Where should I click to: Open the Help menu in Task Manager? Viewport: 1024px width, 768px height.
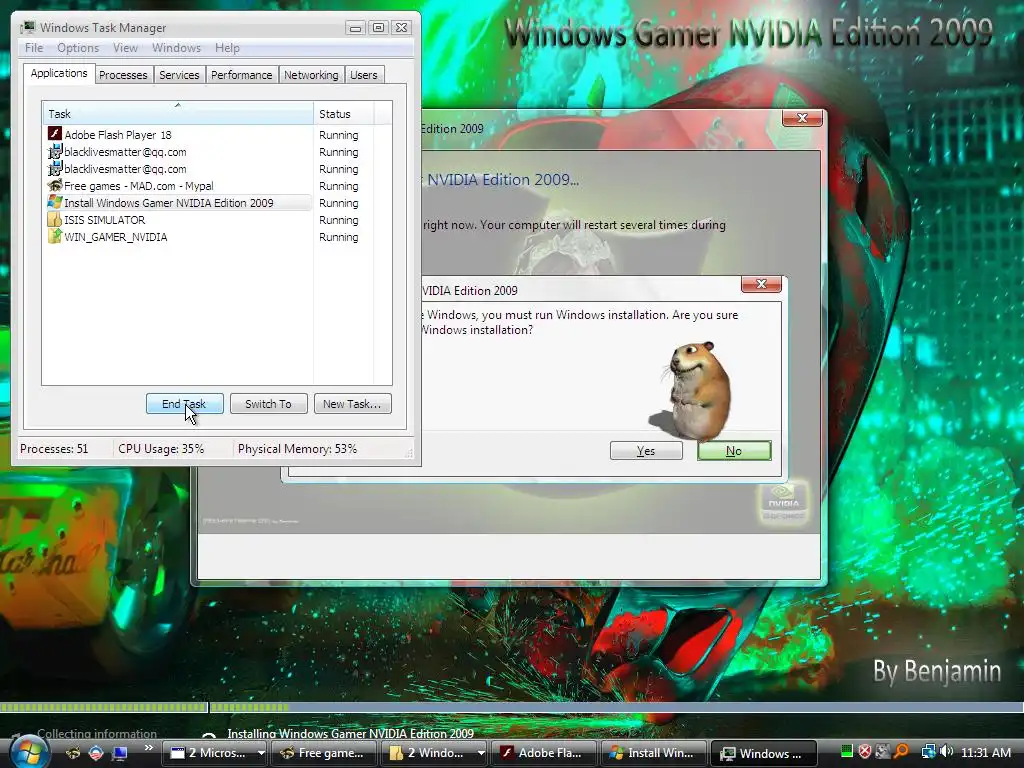pos(227,48)
